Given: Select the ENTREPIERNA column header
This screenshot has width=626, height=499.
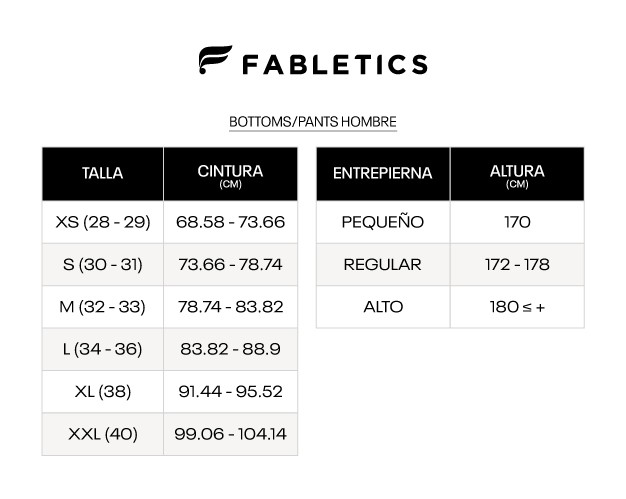Looking at the screenshot, I should (382, 174).
